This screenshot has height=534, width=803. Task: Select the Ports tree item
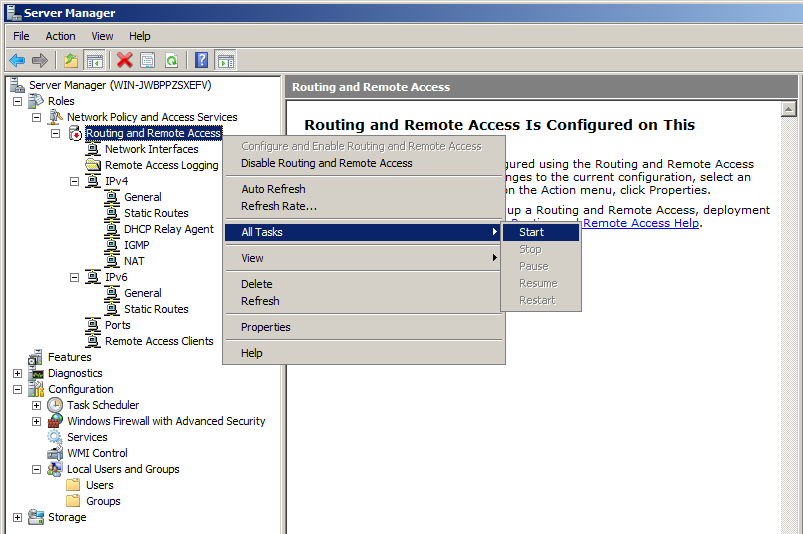(x=118, y=325)
